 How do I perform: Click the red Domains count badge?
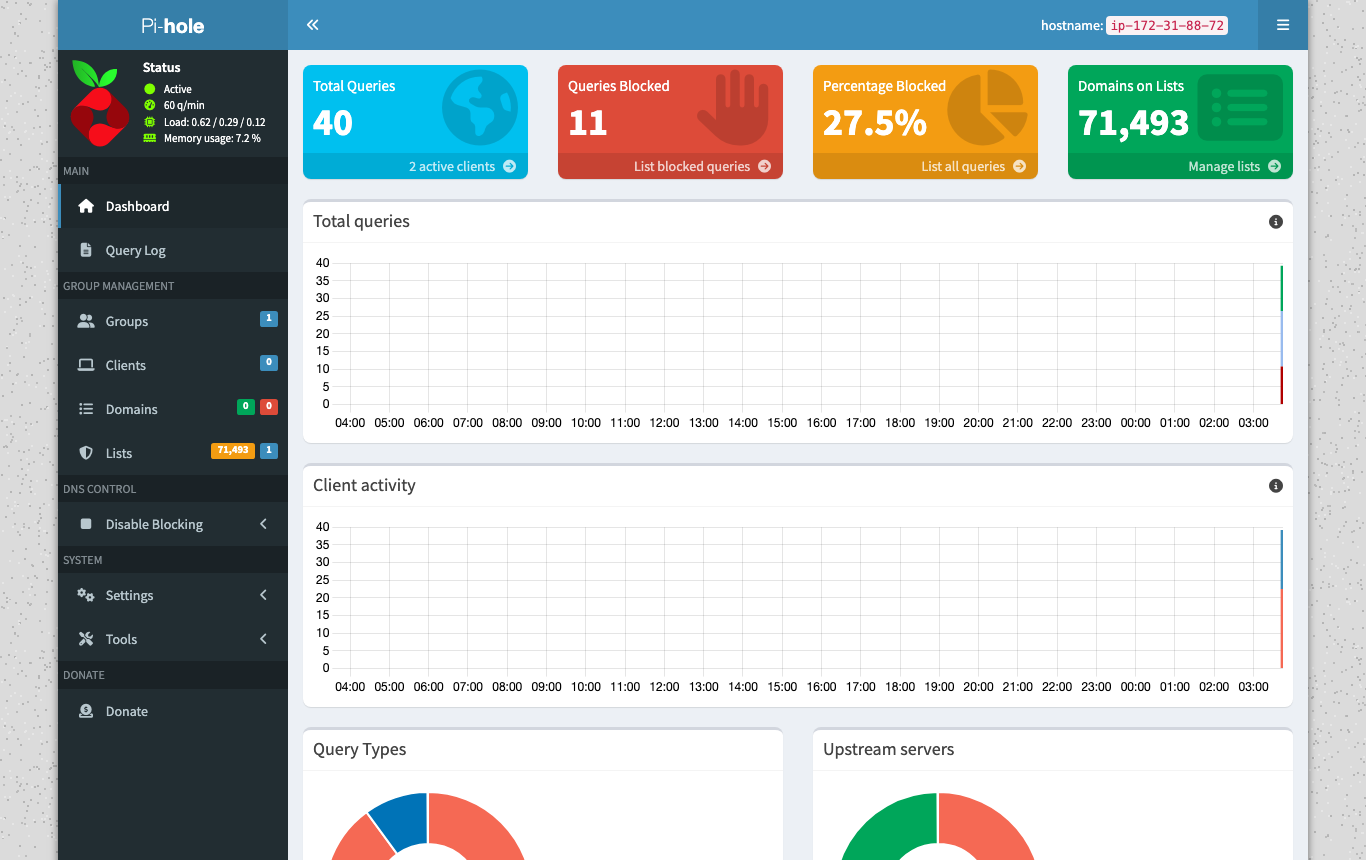coord(269,407)
